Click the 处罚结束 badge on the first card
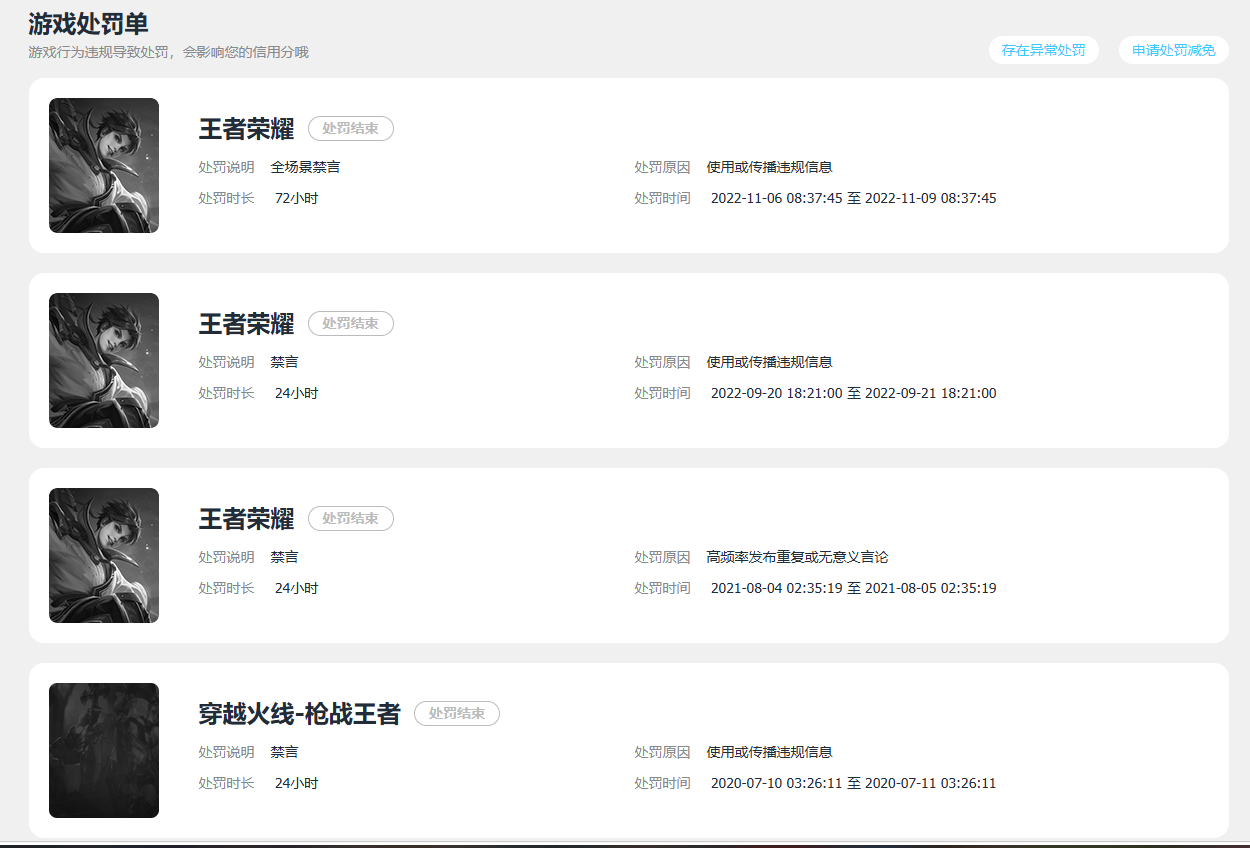1250x848 pixels. click(x=350, y=128)
